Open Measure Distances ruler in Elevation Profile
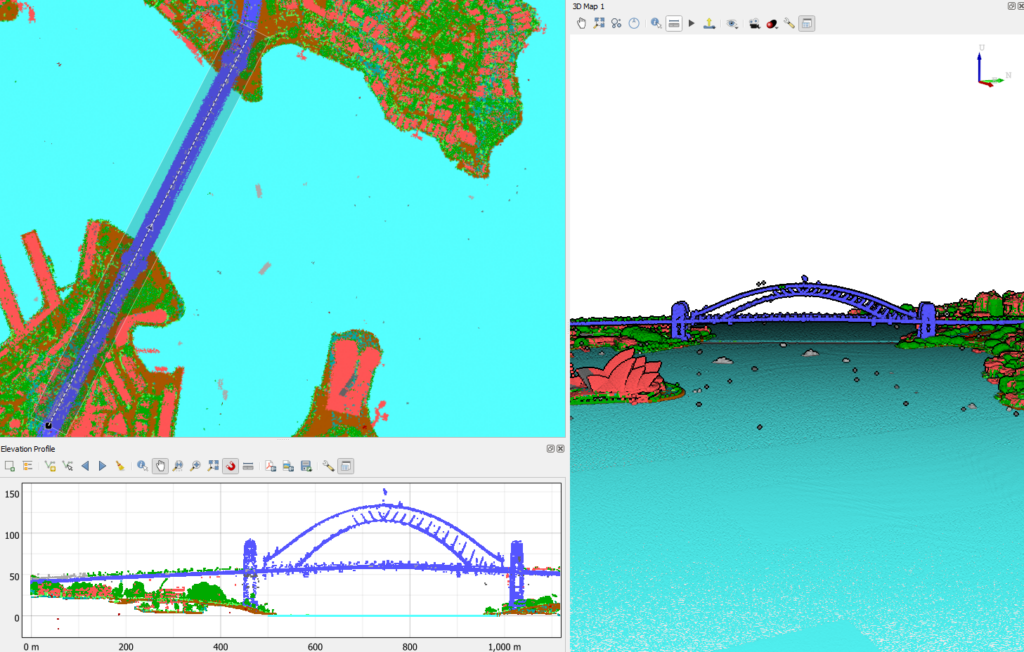 click(x=248, y=466)
